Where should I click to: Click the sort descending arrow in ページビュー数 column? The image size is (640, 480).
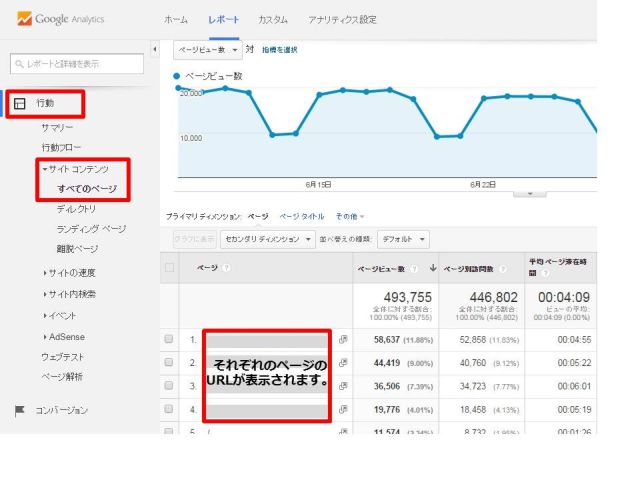pyautogui.click(x=433, y=268)
